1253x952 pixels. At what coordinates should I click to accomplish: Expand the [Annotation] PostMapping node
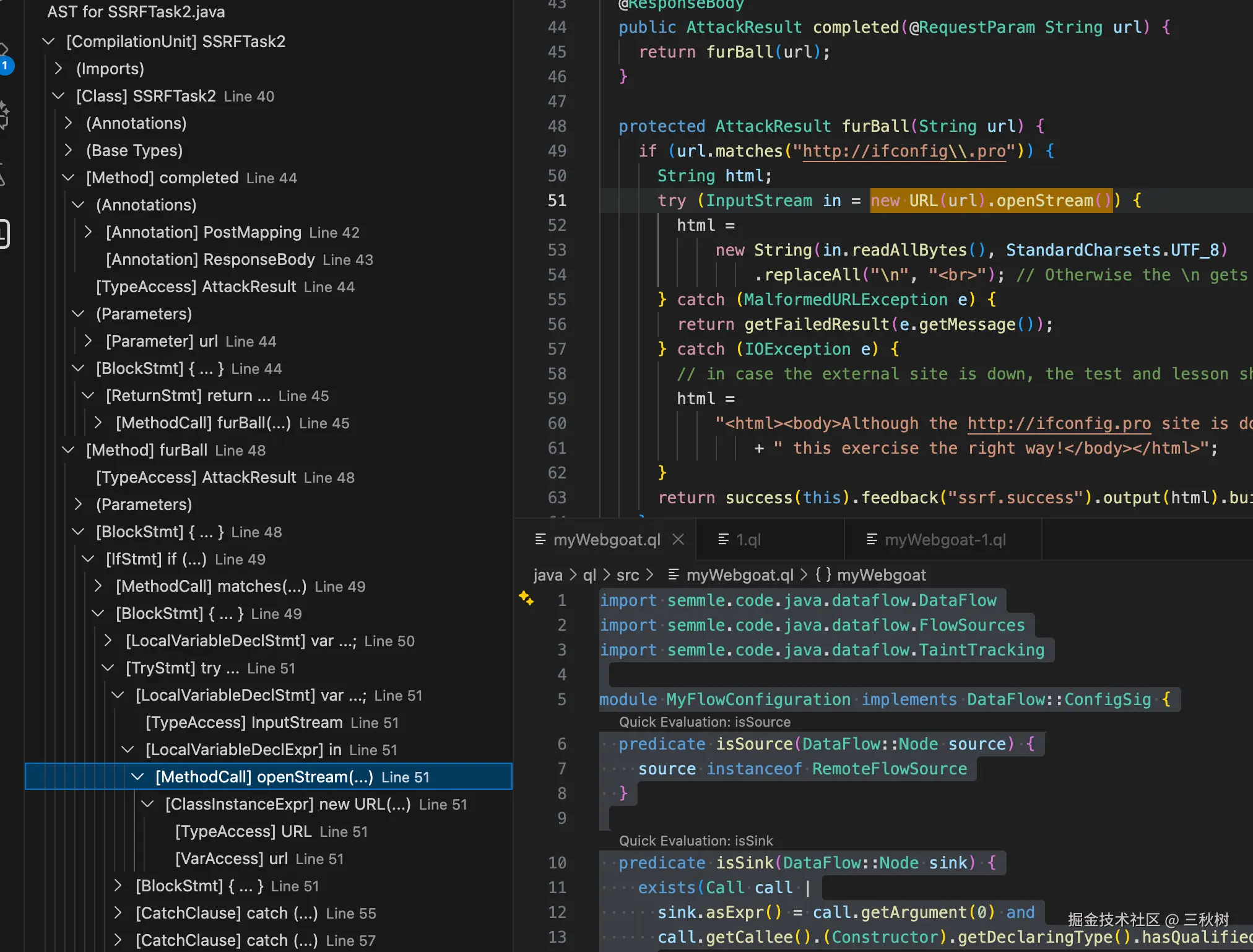tap(88, 232)
